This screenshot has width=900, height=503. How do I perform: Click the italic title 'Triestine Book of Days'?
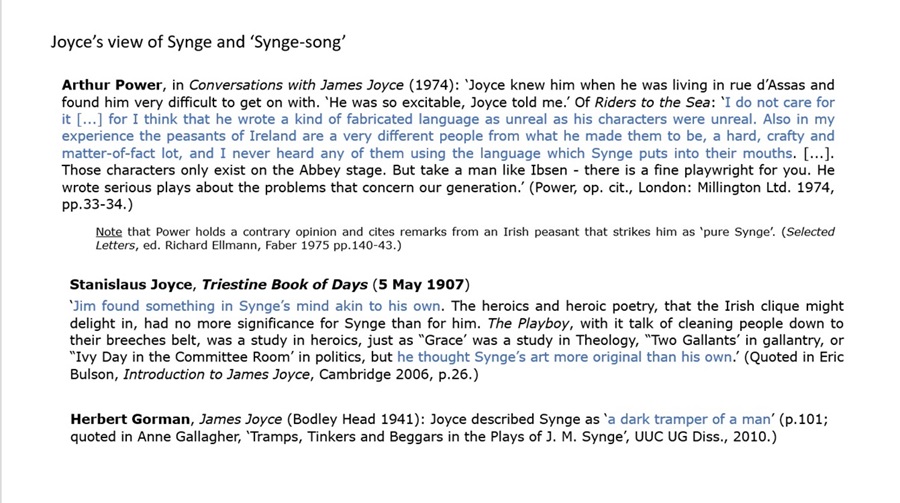(x=285, y=285)
